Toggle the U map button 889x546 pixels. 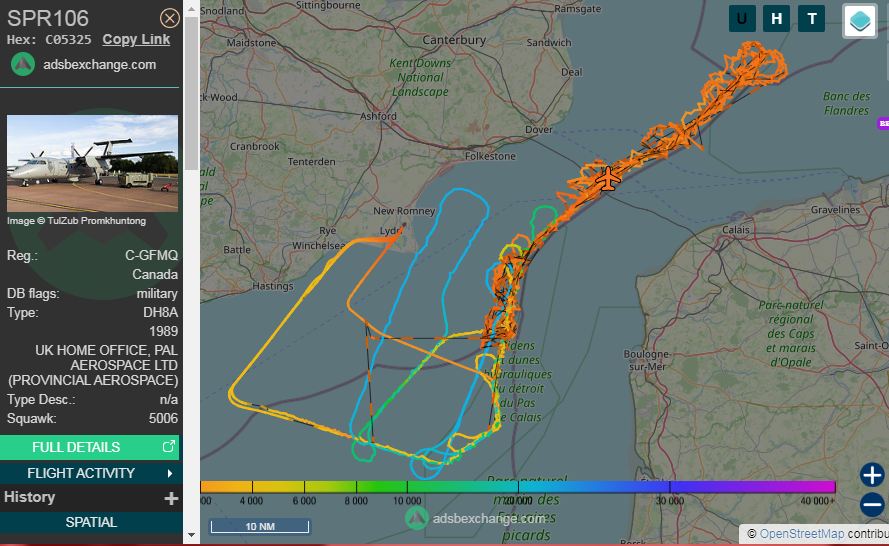point(742,19)
